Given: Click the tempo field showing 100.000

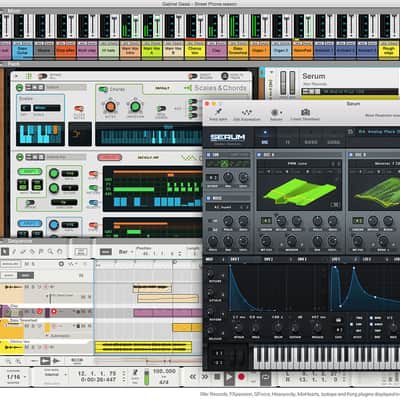Looking at the screenshot, I should pyautogui.click(x=164, y=371).
